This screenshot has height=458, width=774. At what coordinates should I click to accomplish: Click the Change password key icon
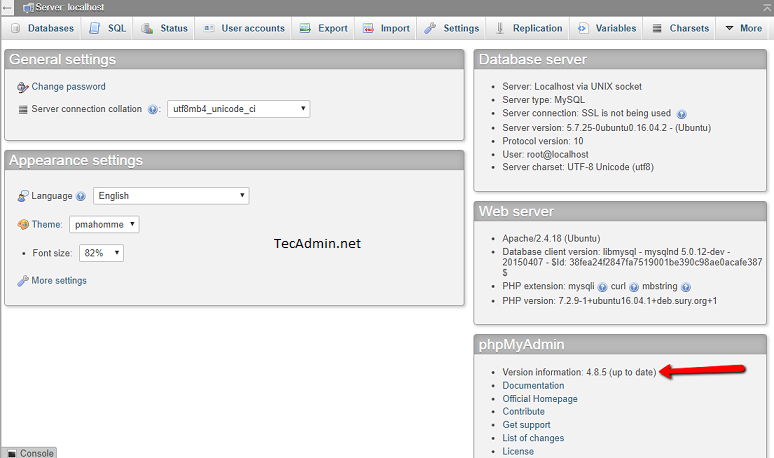[x=23, y=87]
